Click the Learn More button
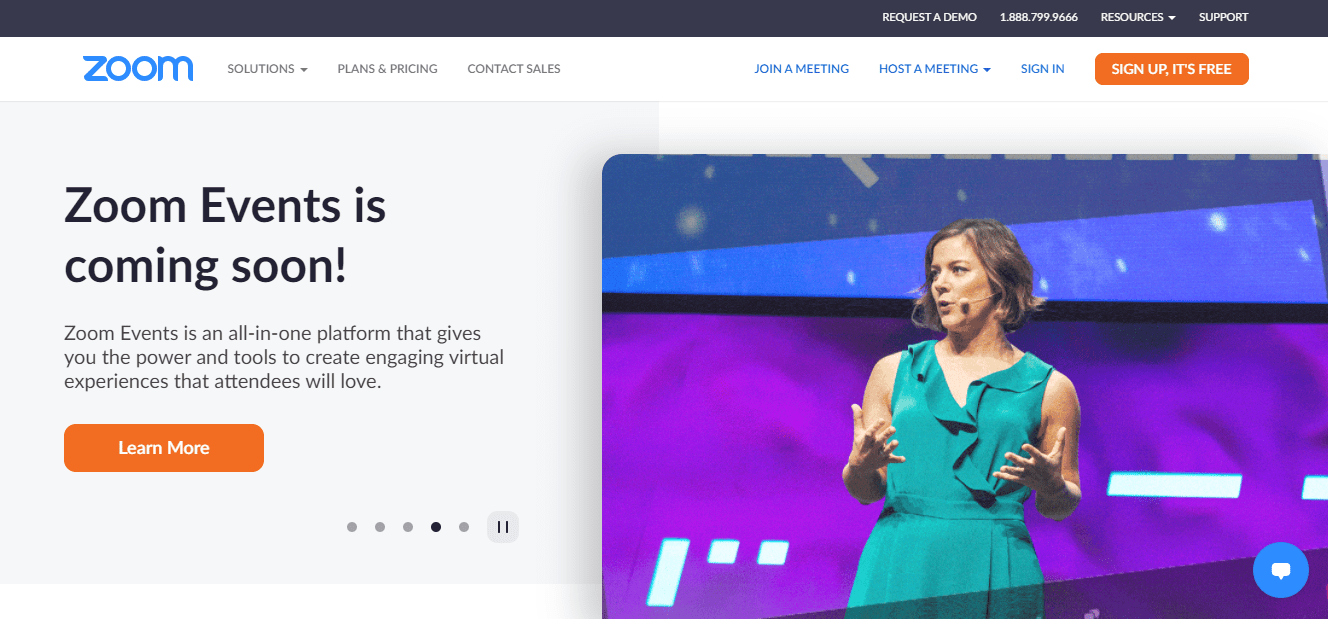The image size is (1328, 619). 164,448
